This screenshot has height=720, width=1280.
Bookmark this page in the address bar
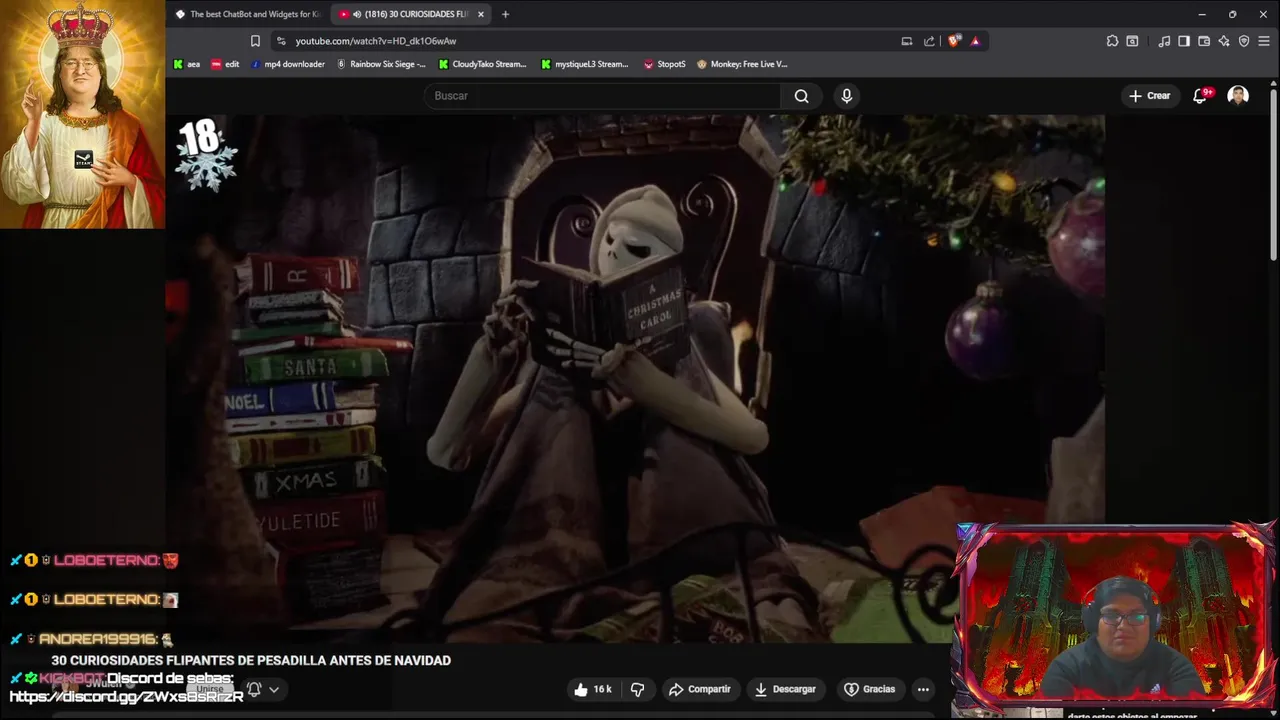tap(255, 41)
